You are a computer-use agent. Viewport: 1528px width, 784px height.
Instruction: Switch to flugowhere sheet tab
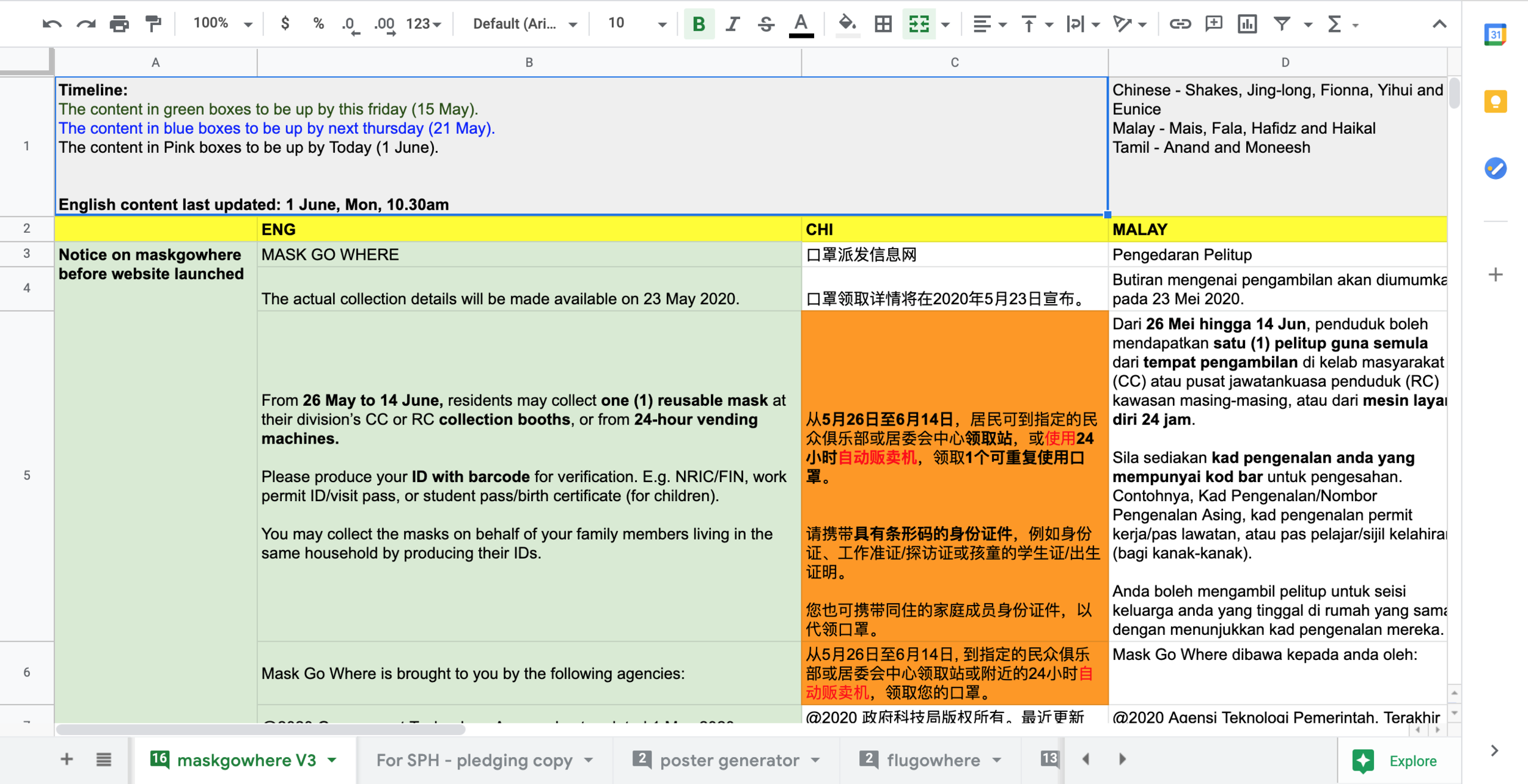tap(931, 760)
